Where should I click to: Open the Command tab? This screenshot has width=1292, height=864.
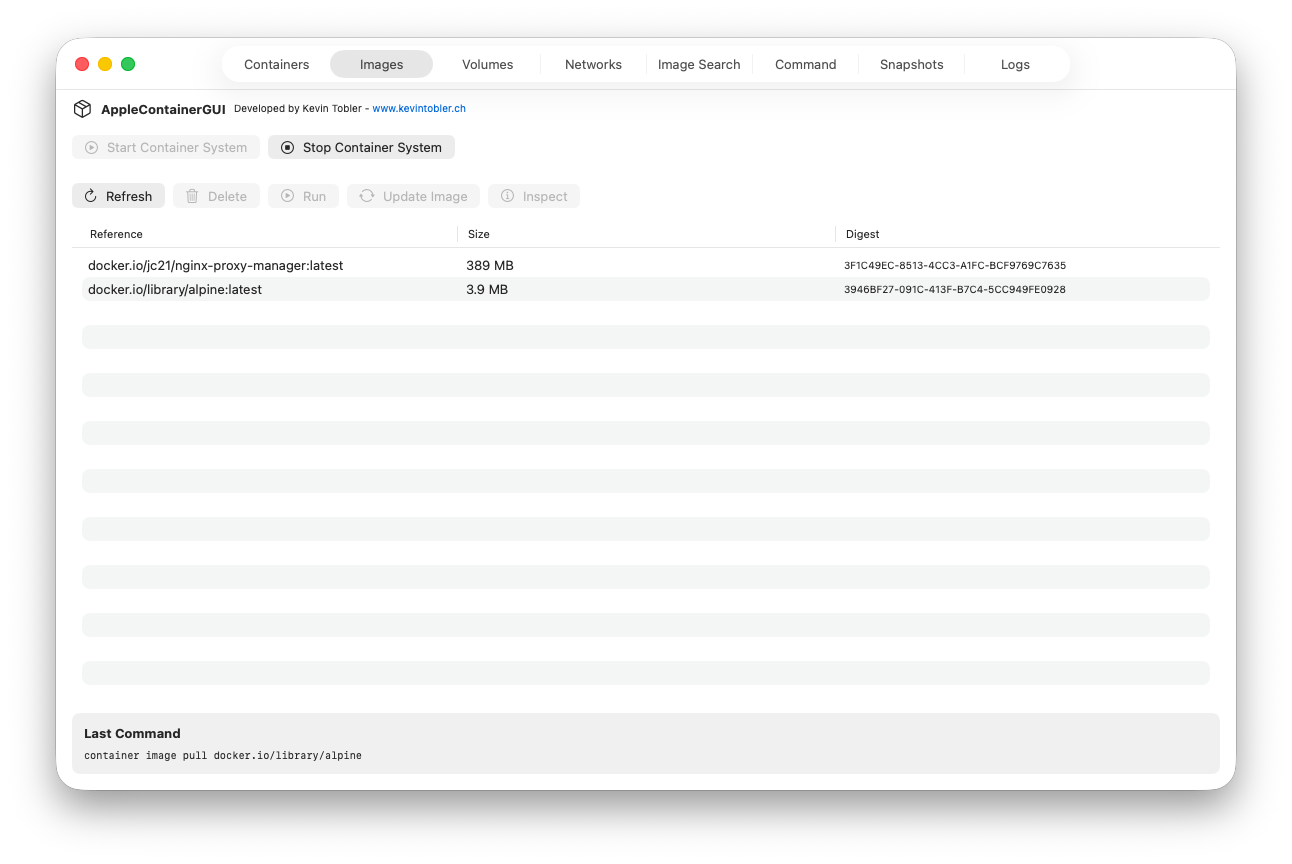[x=805, y=64]
